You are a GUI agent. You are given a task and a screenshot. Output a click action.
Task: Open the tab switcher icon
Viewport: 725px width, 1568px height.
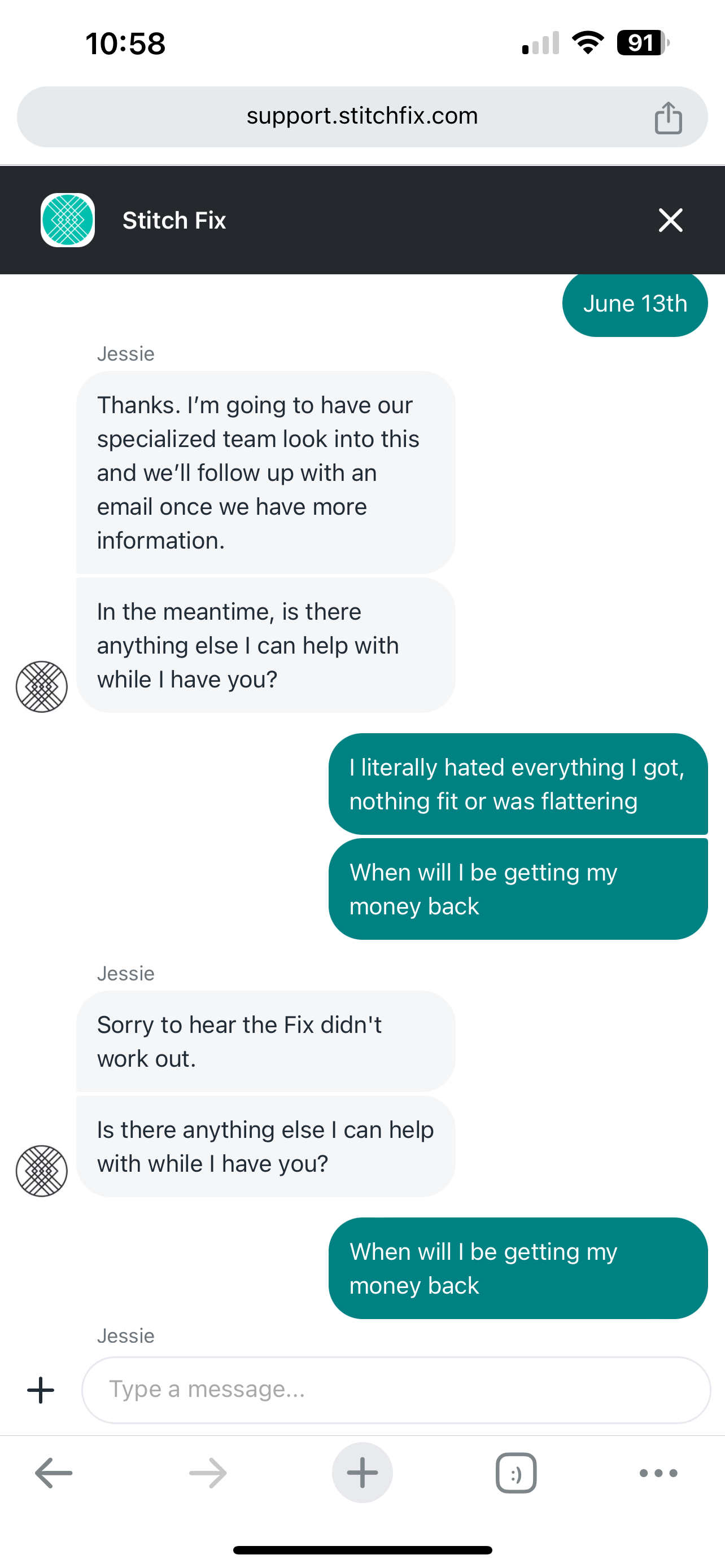click(x=516, y=1473)
